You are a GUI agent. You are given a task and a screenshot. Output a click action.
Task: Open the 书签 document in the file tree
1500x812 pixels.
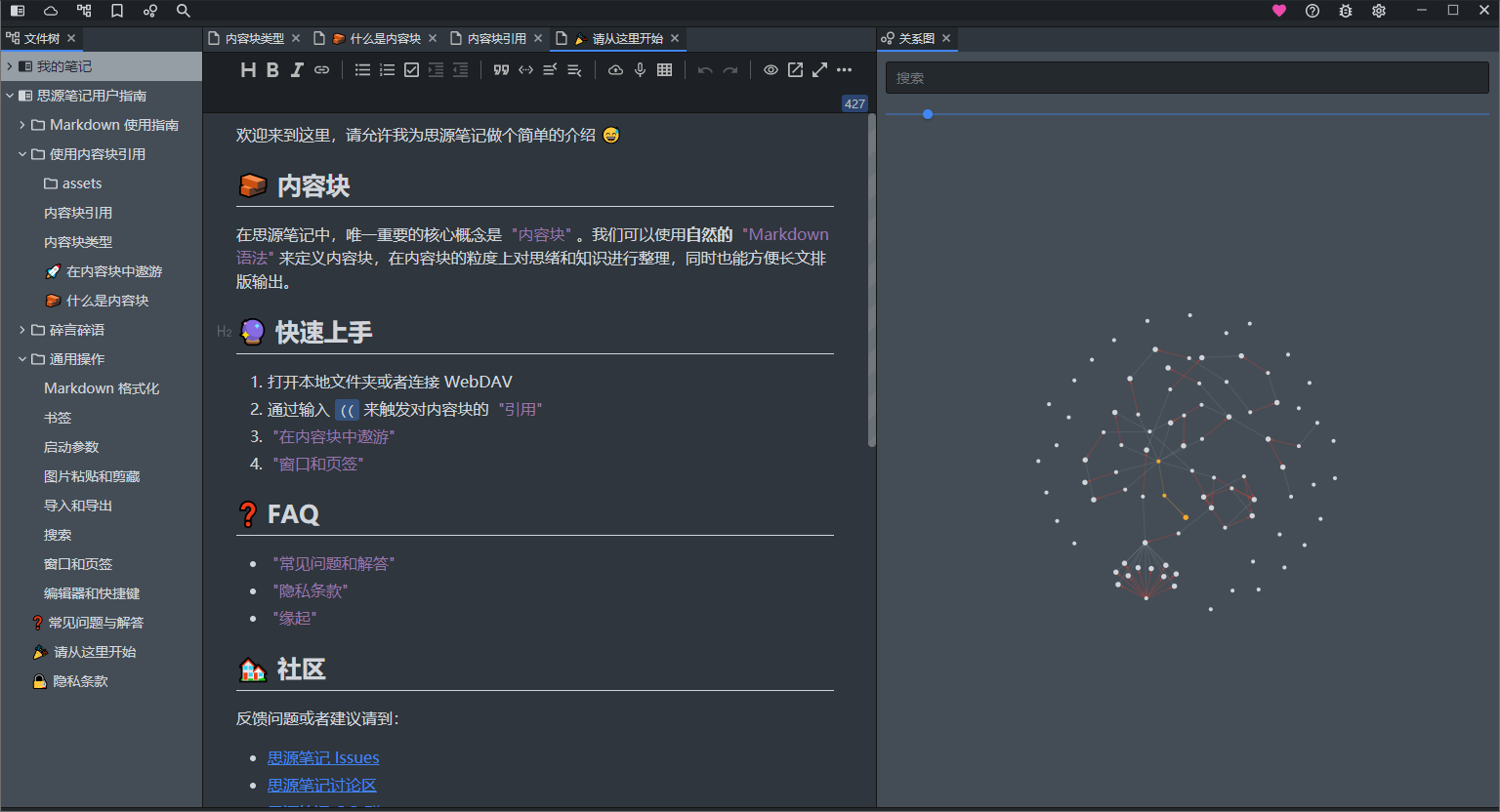[58, 418]
